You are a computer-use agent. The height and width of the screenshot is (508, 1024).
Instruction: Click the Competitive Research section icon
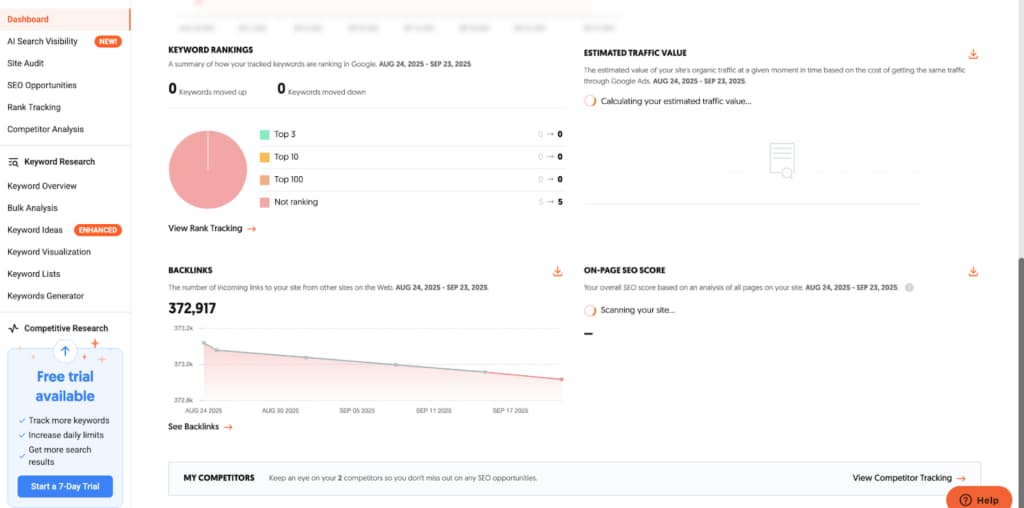[x=13, y=328]
